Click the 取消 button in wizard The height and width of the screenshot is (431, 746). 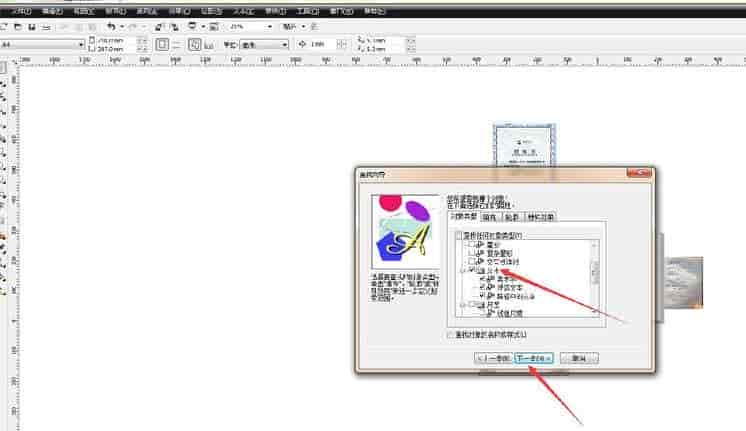click(x=578, y=357)
